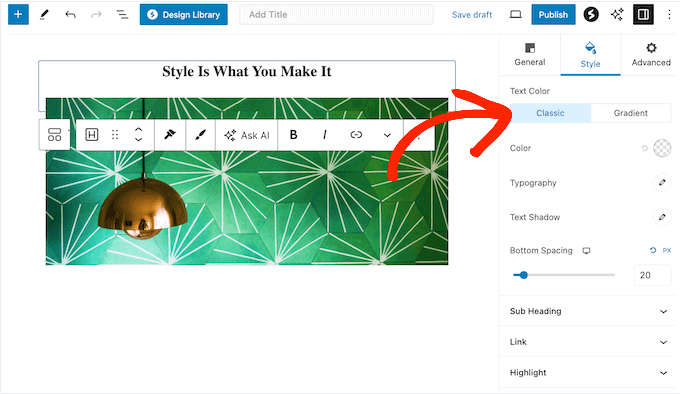This screenshot has height=394, width=680.
Task: Switch to the General tab
Action: tap(530, 55)
